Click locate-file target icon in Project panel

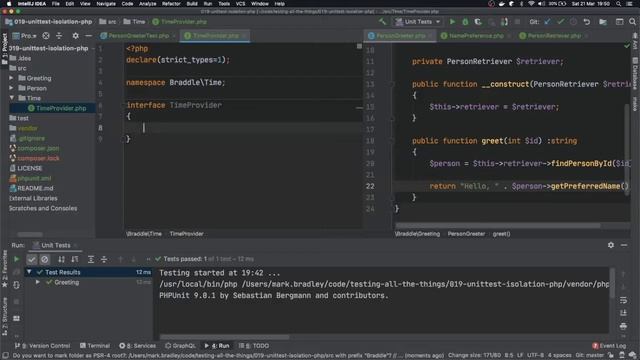[x=46, y=36]
